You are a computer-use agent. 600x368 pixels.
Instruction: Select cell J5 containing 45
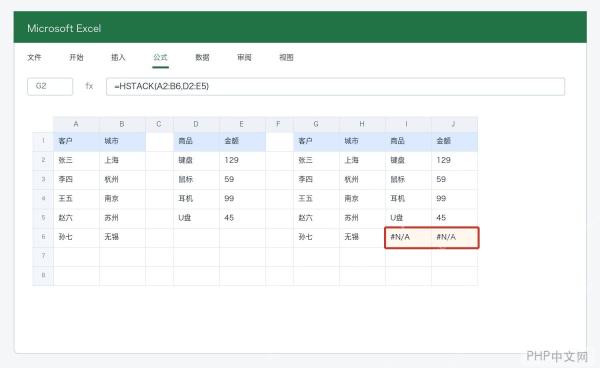click(454, 218)
